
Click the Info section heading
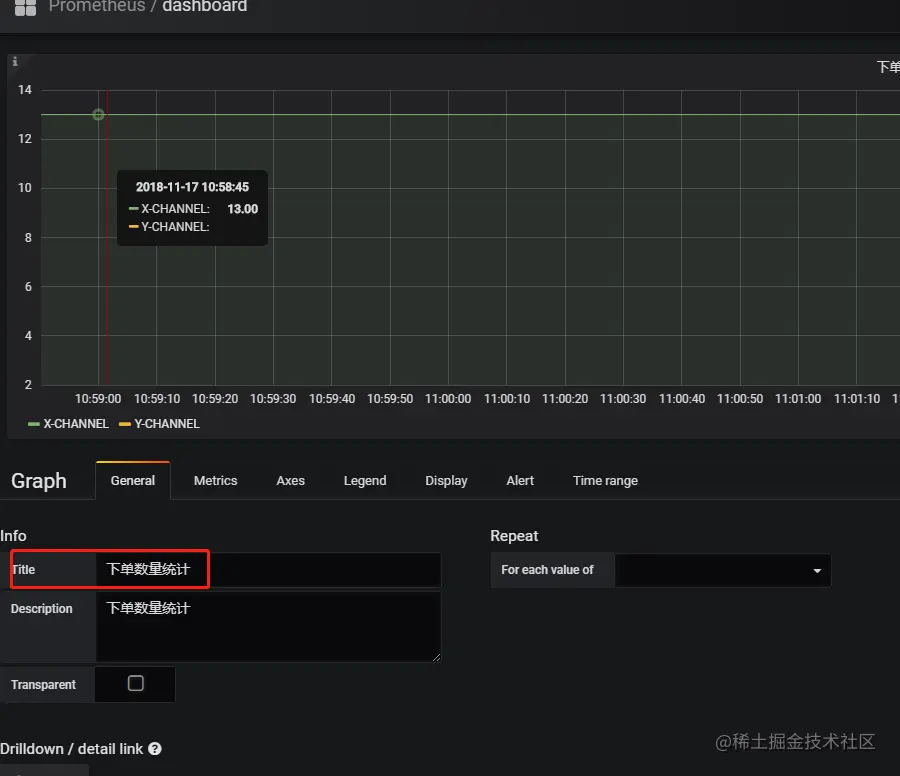(13, 536)
